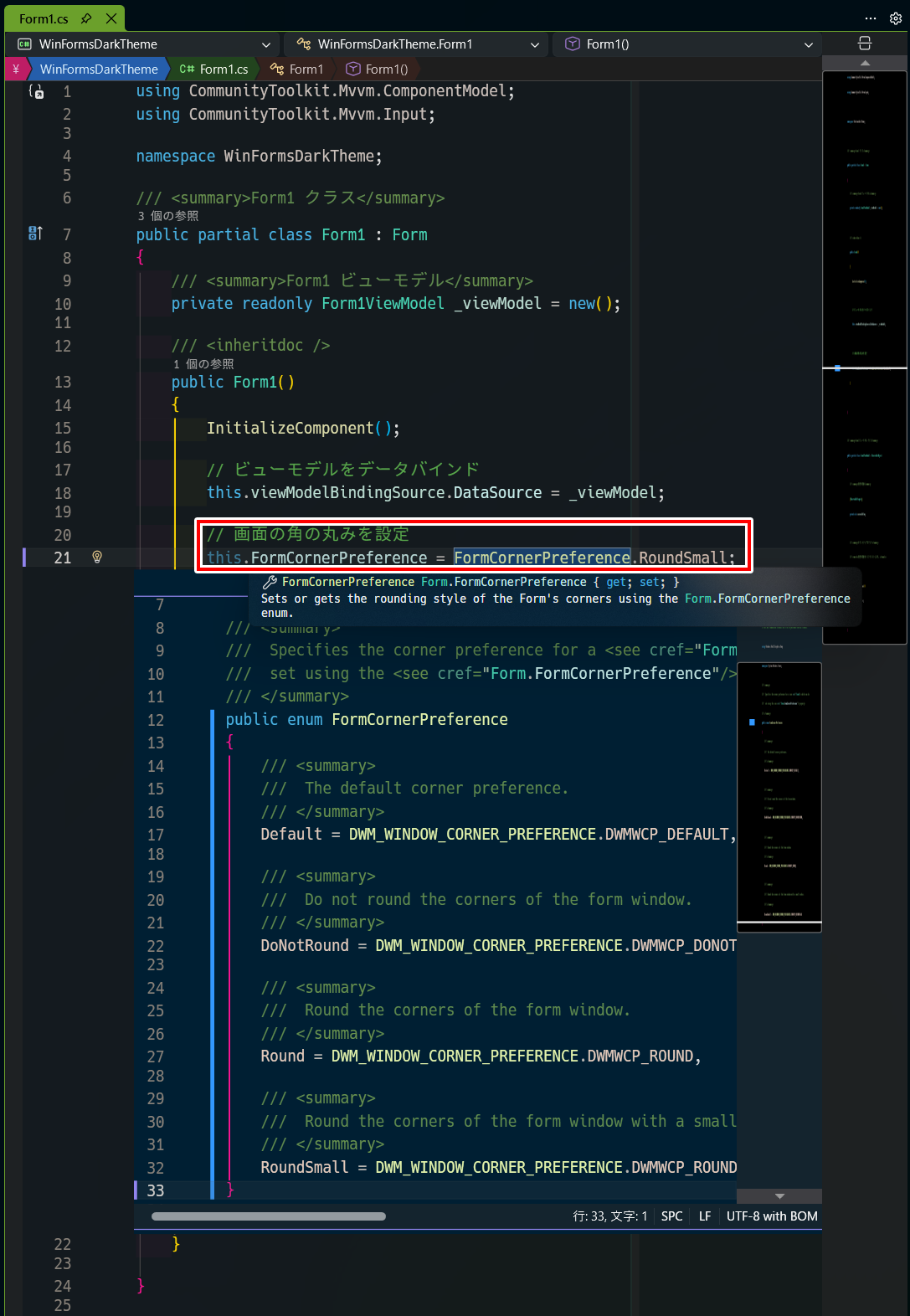Click the split editor icon above minimap
Image resolution: width=910 pixels, height=1316 pixels.
click(x=865, y=44)
